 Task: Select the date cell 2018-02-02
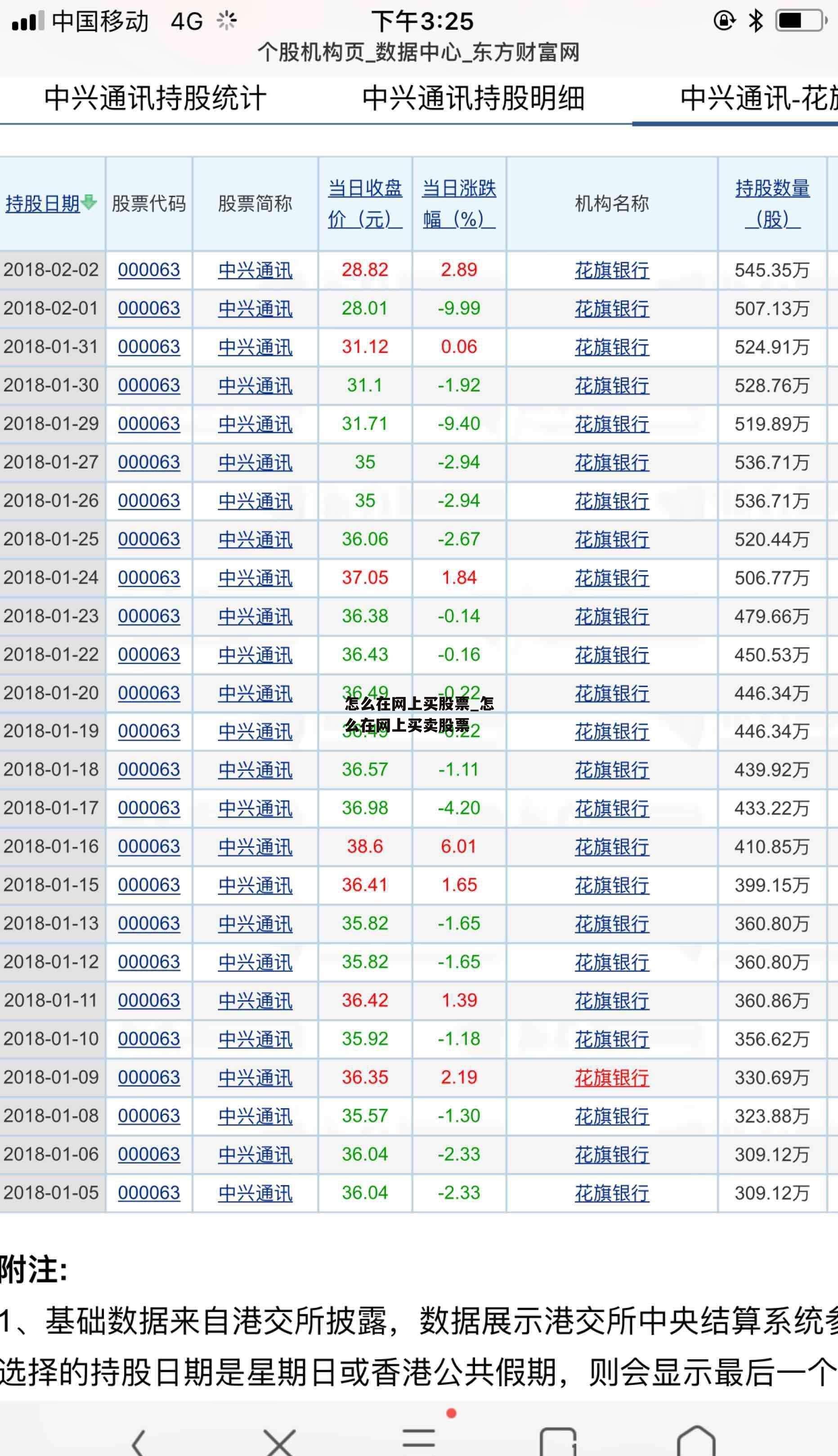pos(51,270)
